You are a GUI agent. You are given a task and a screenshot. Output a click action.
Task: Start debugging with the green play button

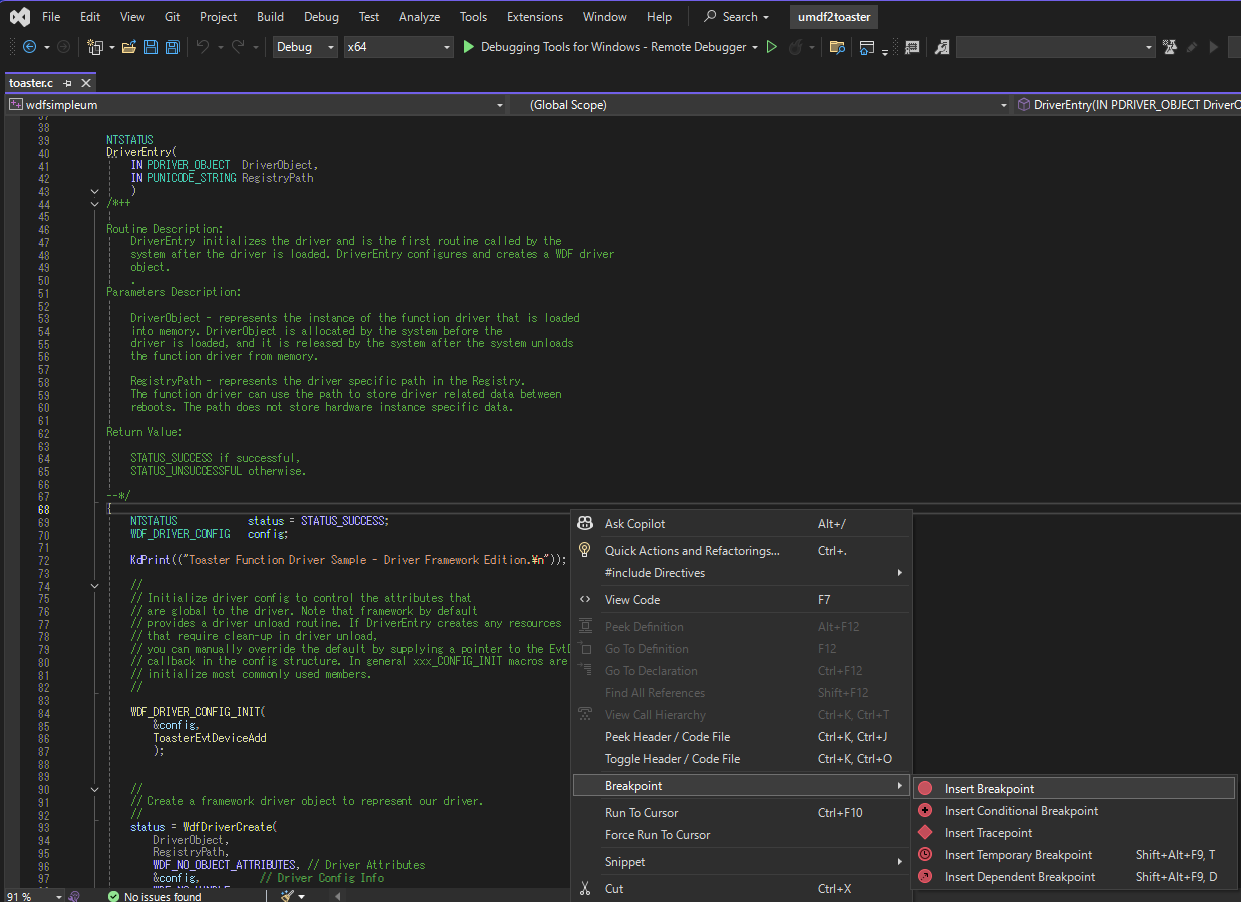click(469, 47)
